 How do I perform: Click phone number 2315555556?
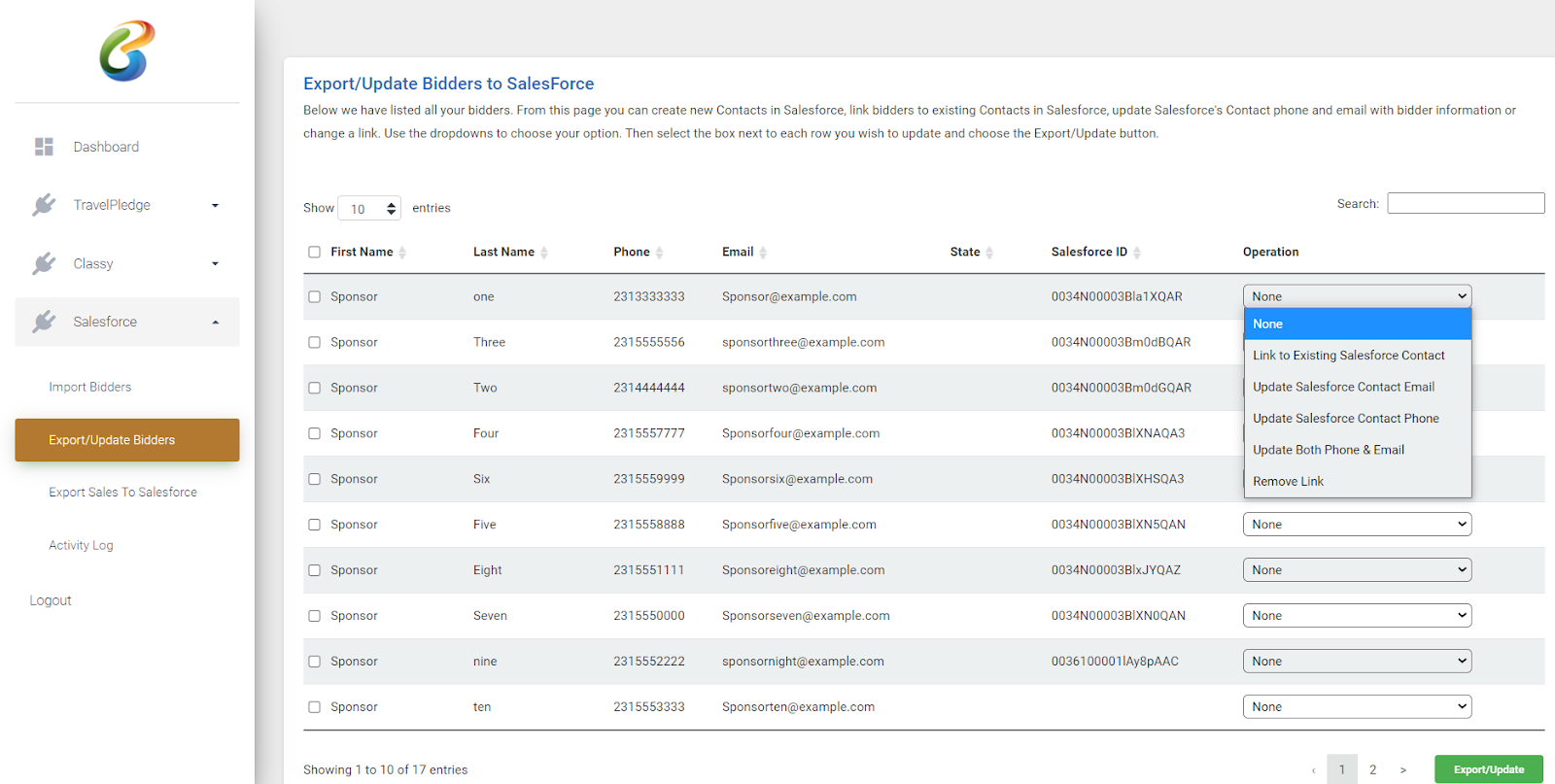point(649,342)
